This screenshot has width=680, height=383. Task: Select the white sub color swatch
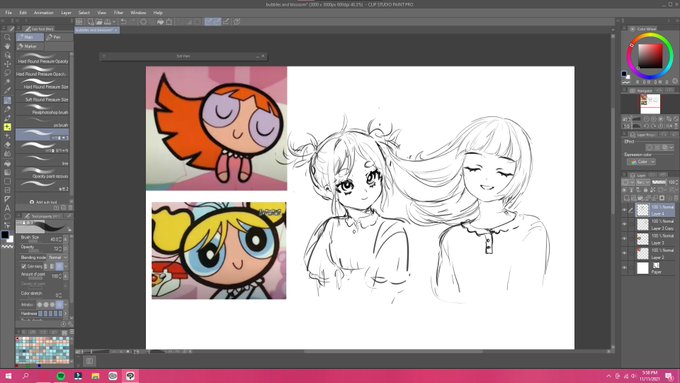[x=10, y=239]
